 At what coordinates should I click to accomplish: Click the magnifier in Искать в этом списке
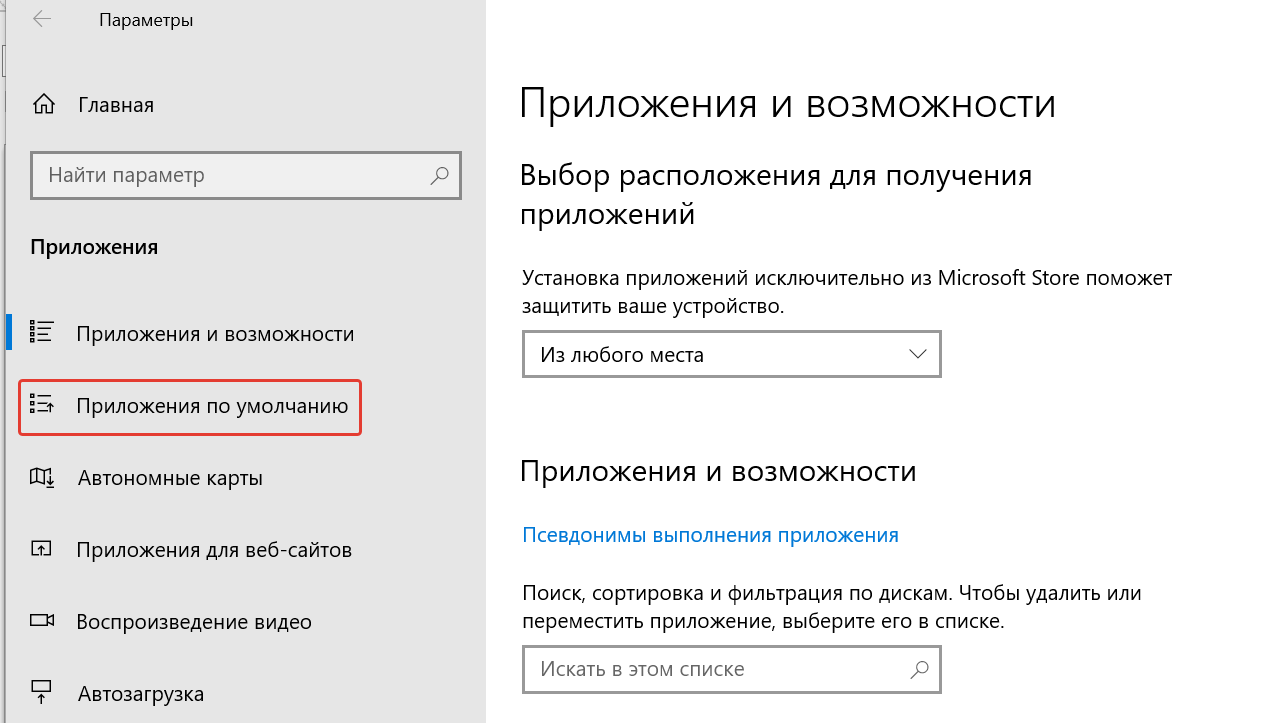(919, 669)
